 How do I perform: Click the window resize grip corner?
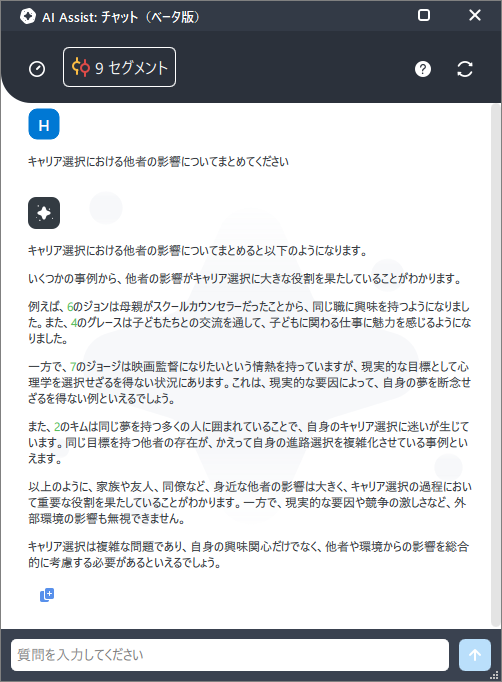(495, 675)
